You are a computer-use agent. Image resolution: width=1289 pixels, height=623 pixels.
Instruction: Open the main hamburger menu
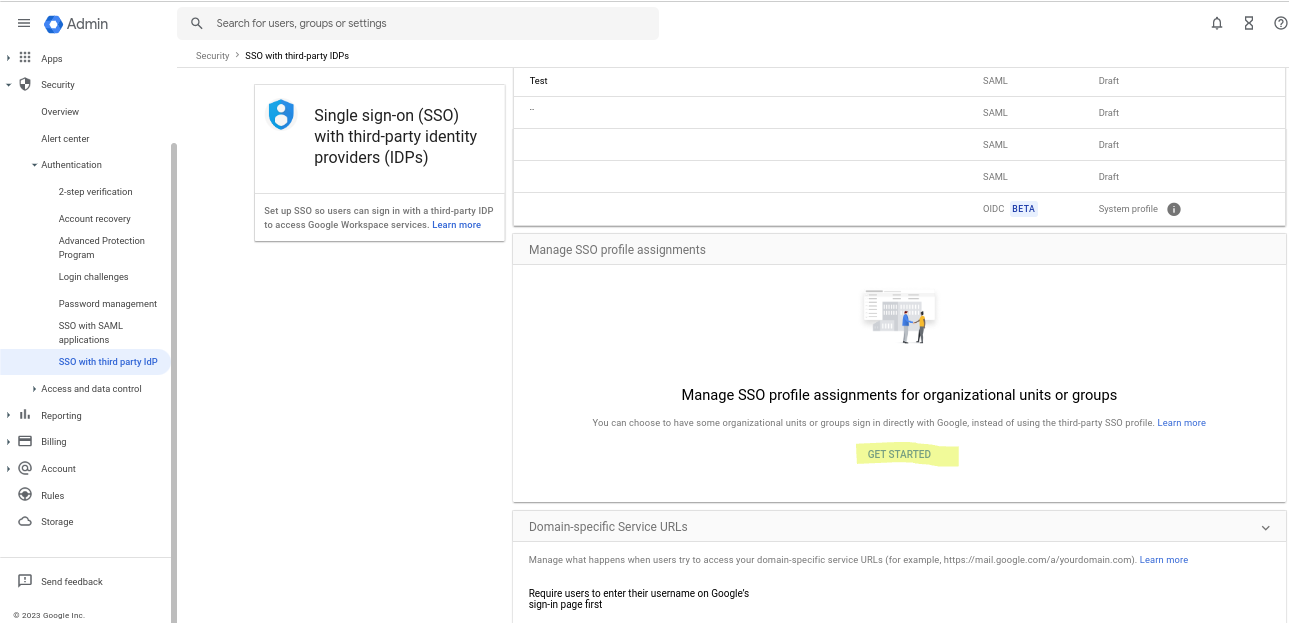24,24
